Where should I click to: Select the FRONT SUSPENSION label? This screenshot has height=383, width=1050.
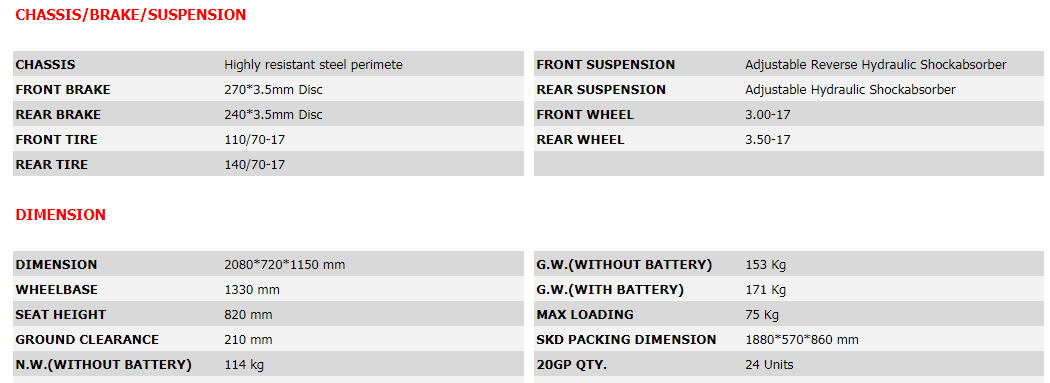(605, 65)
